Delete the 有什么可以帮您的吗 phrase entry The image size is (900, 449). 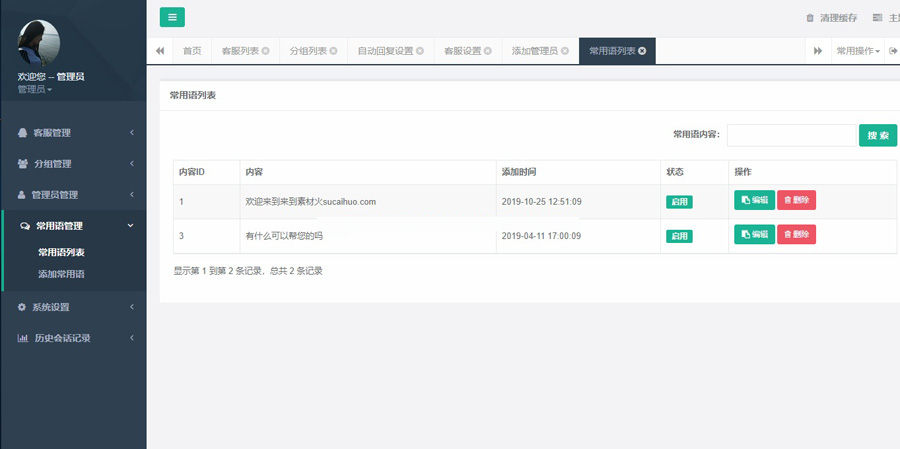[x=796, y=235]
